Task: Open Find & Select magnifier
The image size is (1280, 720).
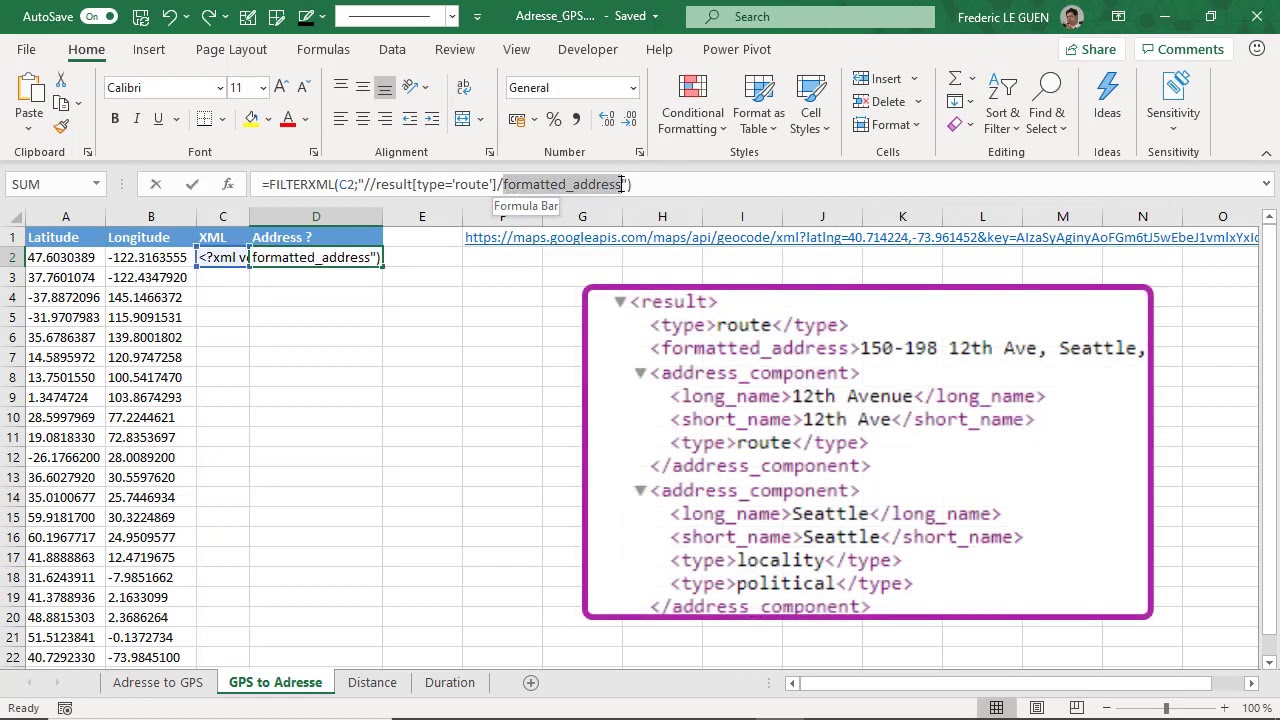Action: point(1047,105)
